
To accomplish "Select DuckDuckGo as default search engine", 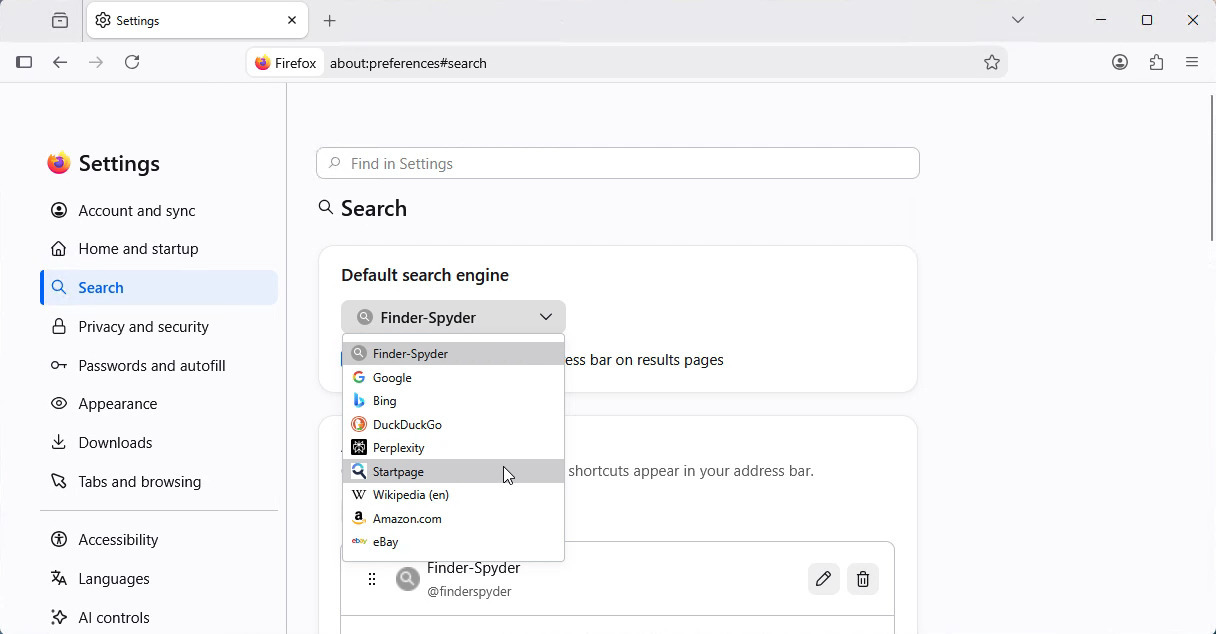I will tap(453, 424).
